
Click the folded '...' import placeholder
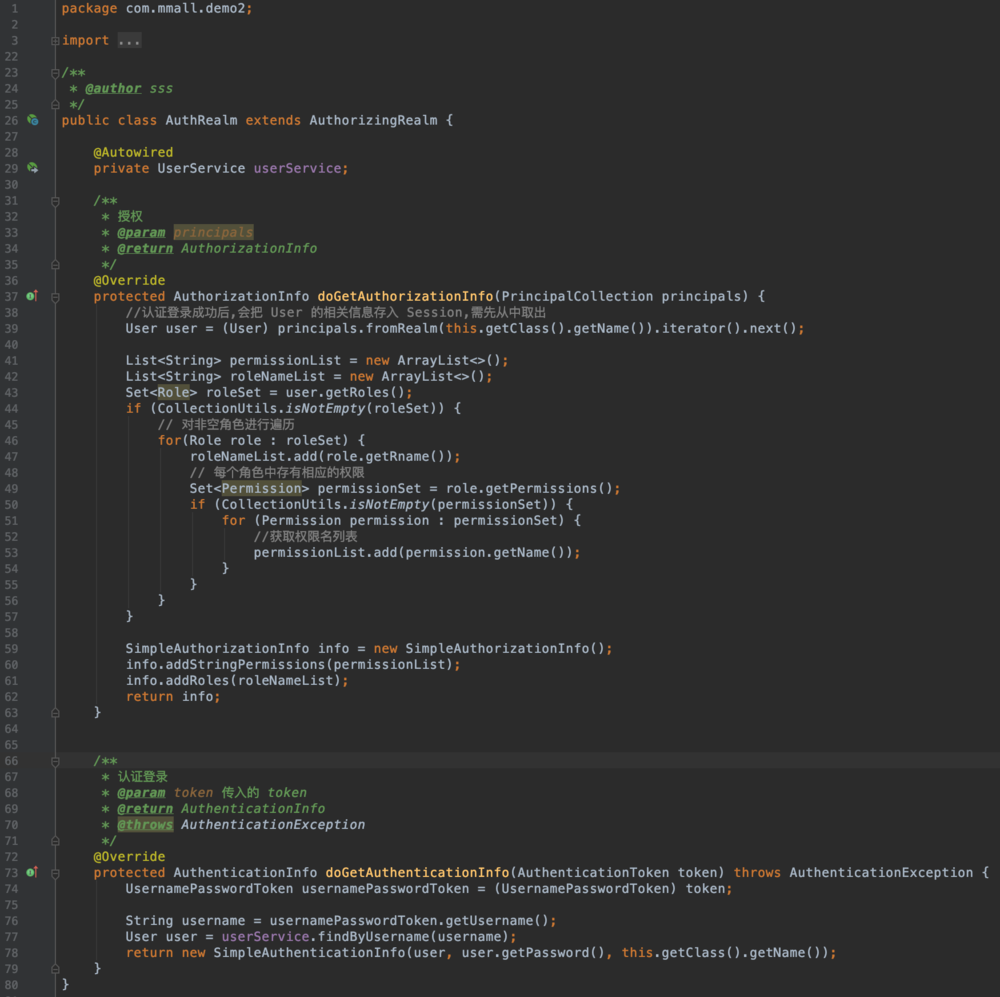tap(129, 40)
